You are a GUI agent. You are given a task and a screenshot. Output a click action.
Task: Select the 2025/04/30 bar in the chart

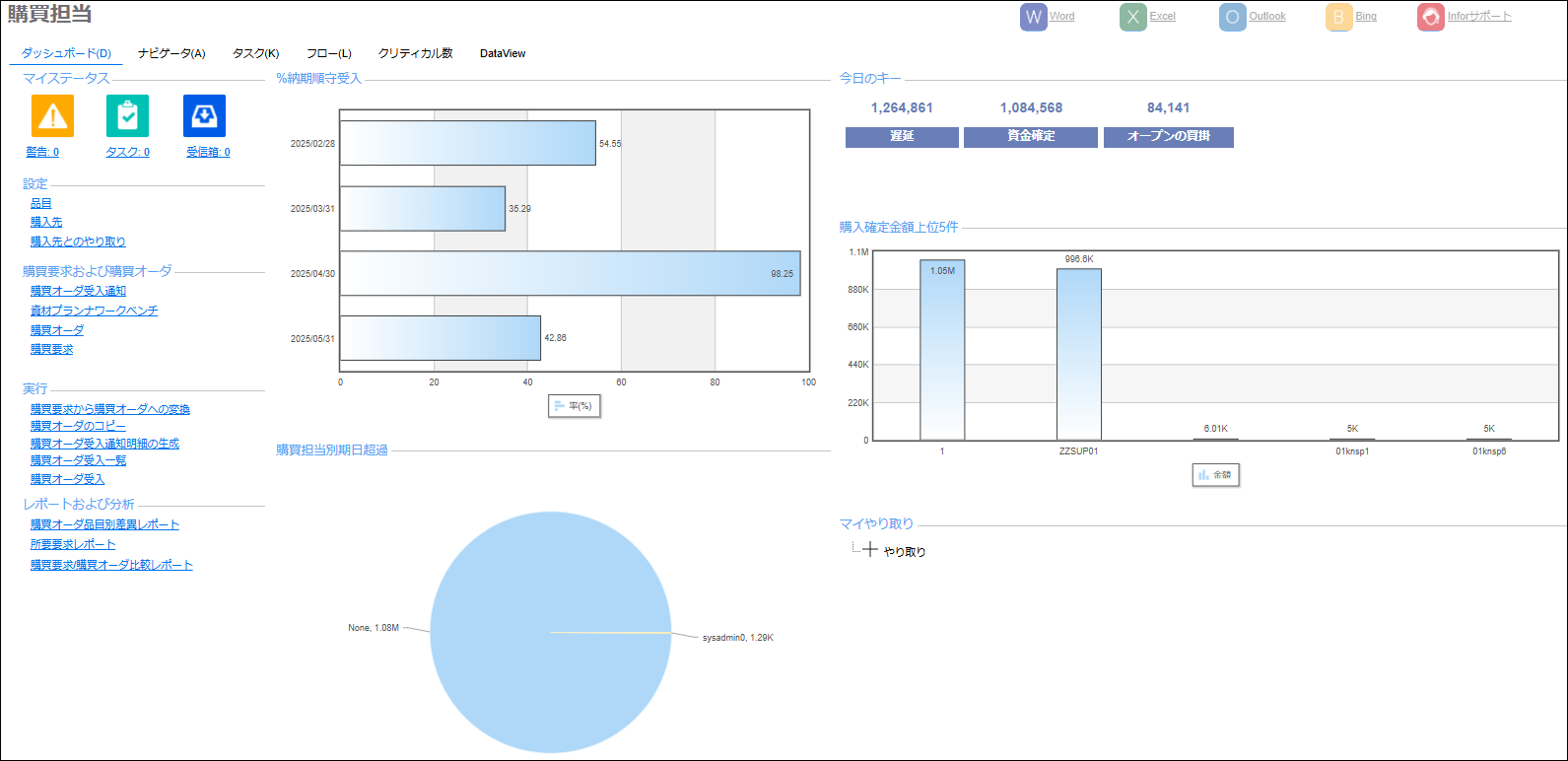click(x=570, y=273)
